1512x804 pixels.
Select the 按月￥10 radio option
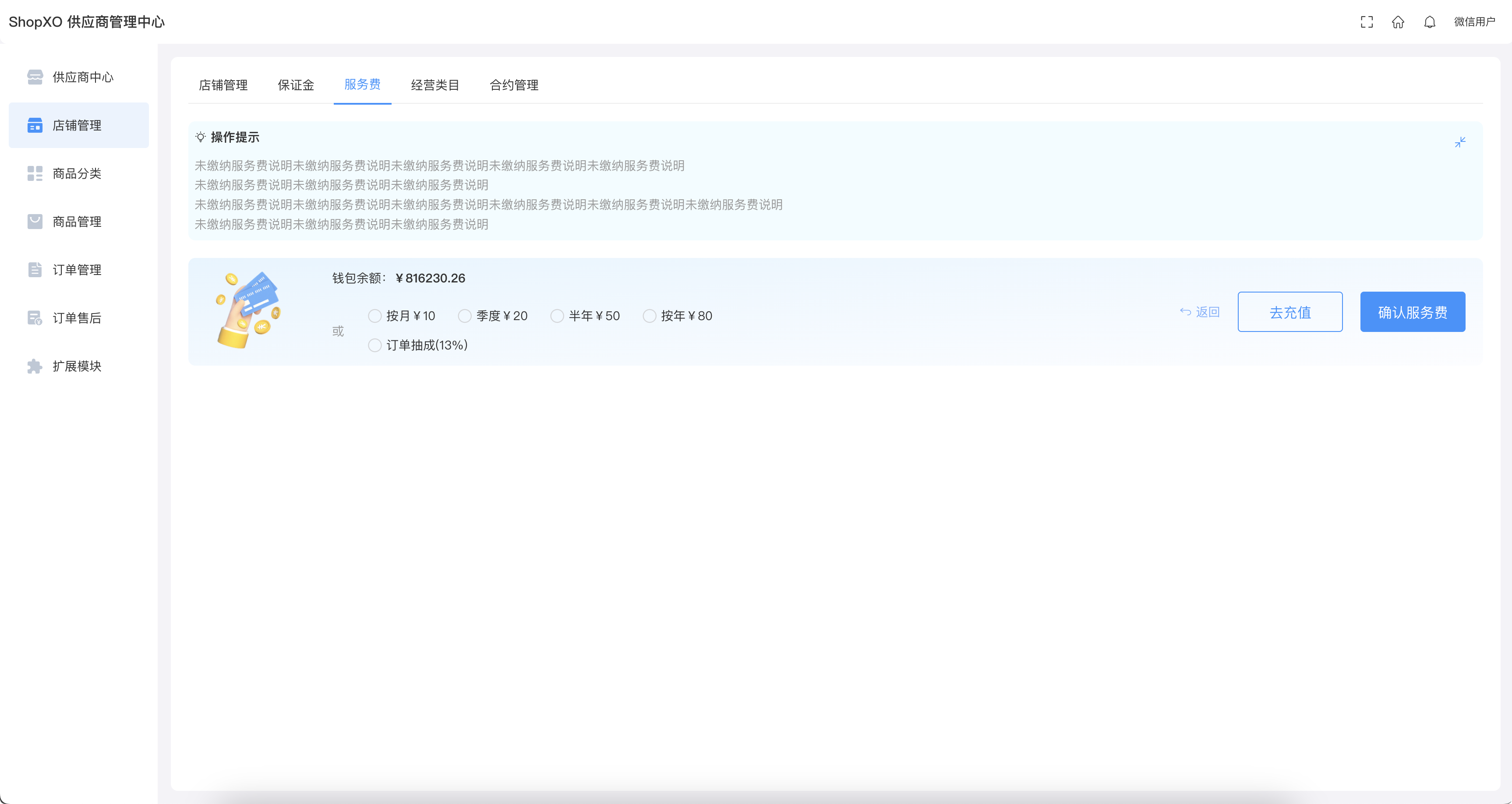pyautogui.click(x=375, y=316)
